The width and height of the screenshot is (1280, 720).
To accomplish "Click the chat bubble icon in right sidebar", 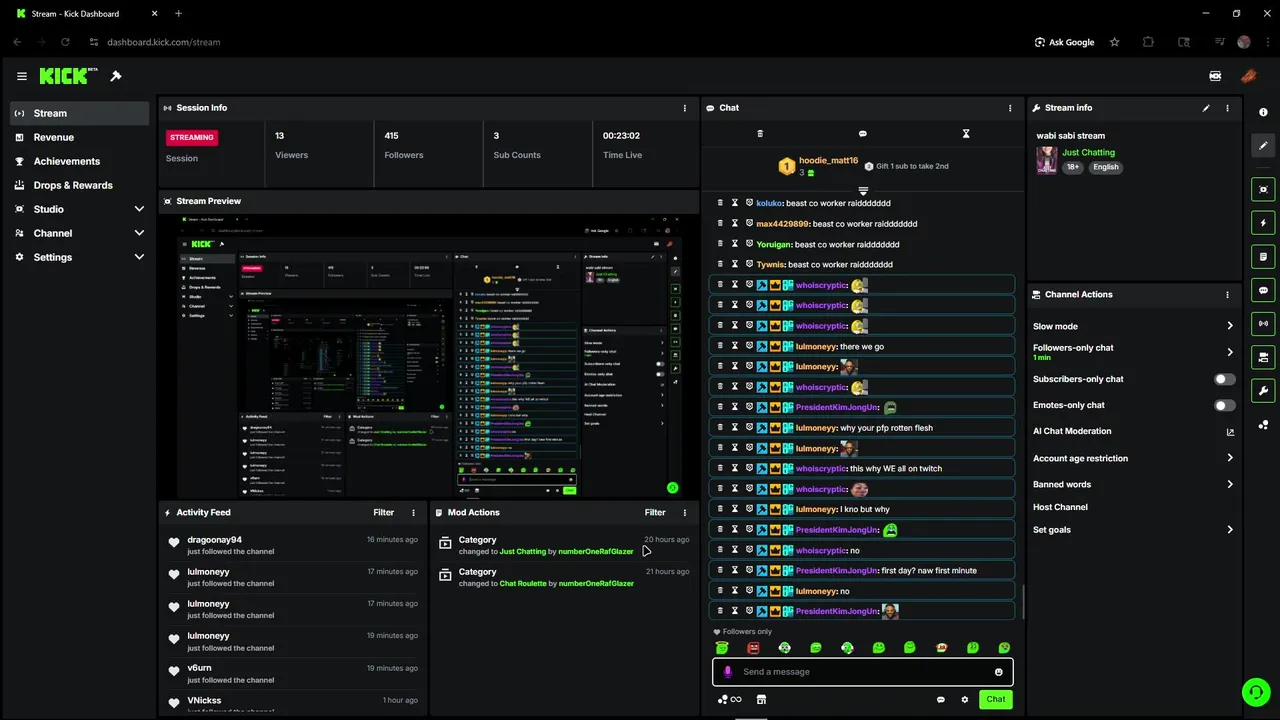I will click(x=1263, y=290).
